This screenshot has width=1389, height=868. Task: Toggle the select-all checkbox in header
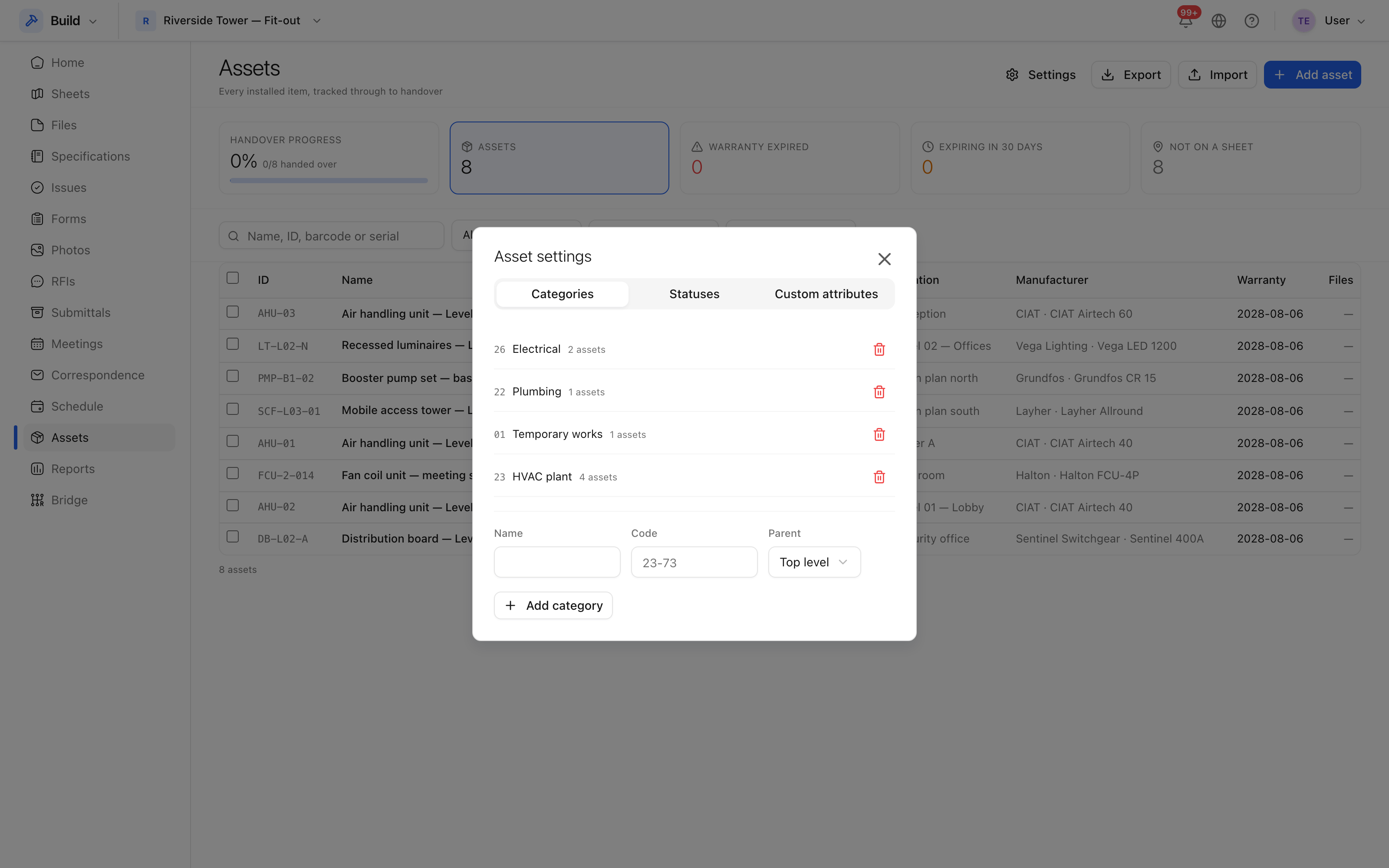(233, 278)
